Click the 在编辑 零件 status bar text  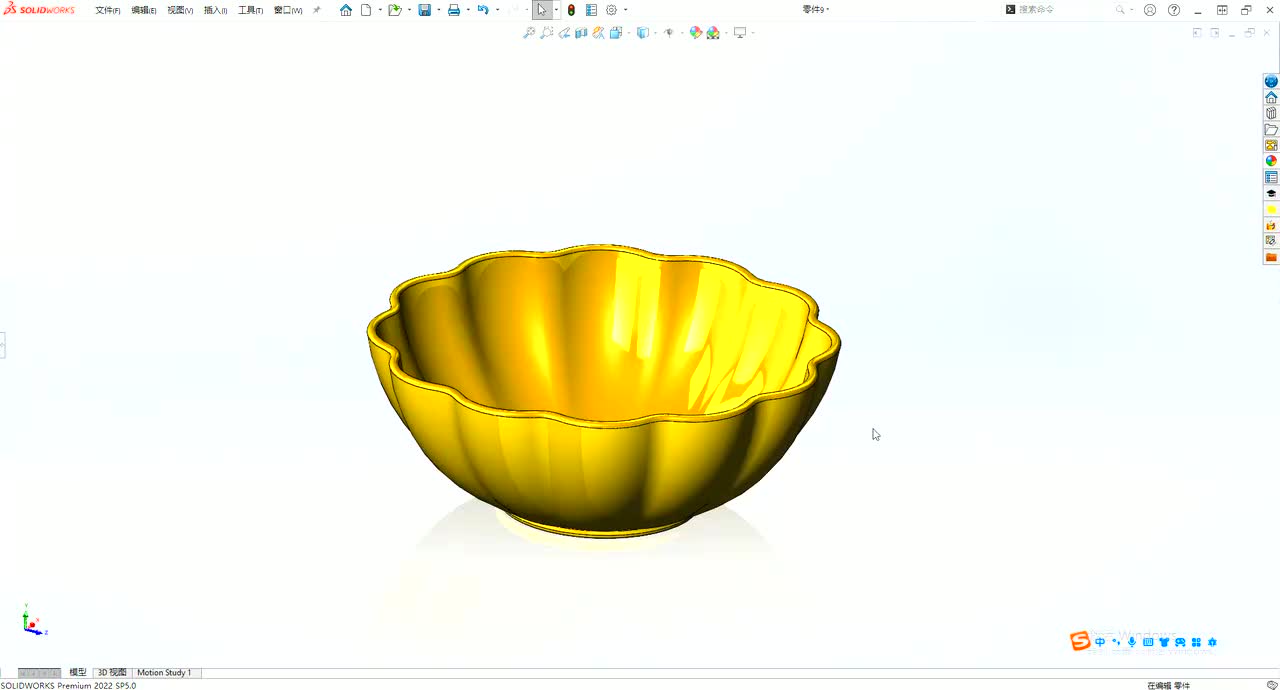[x=1168, y=686]
